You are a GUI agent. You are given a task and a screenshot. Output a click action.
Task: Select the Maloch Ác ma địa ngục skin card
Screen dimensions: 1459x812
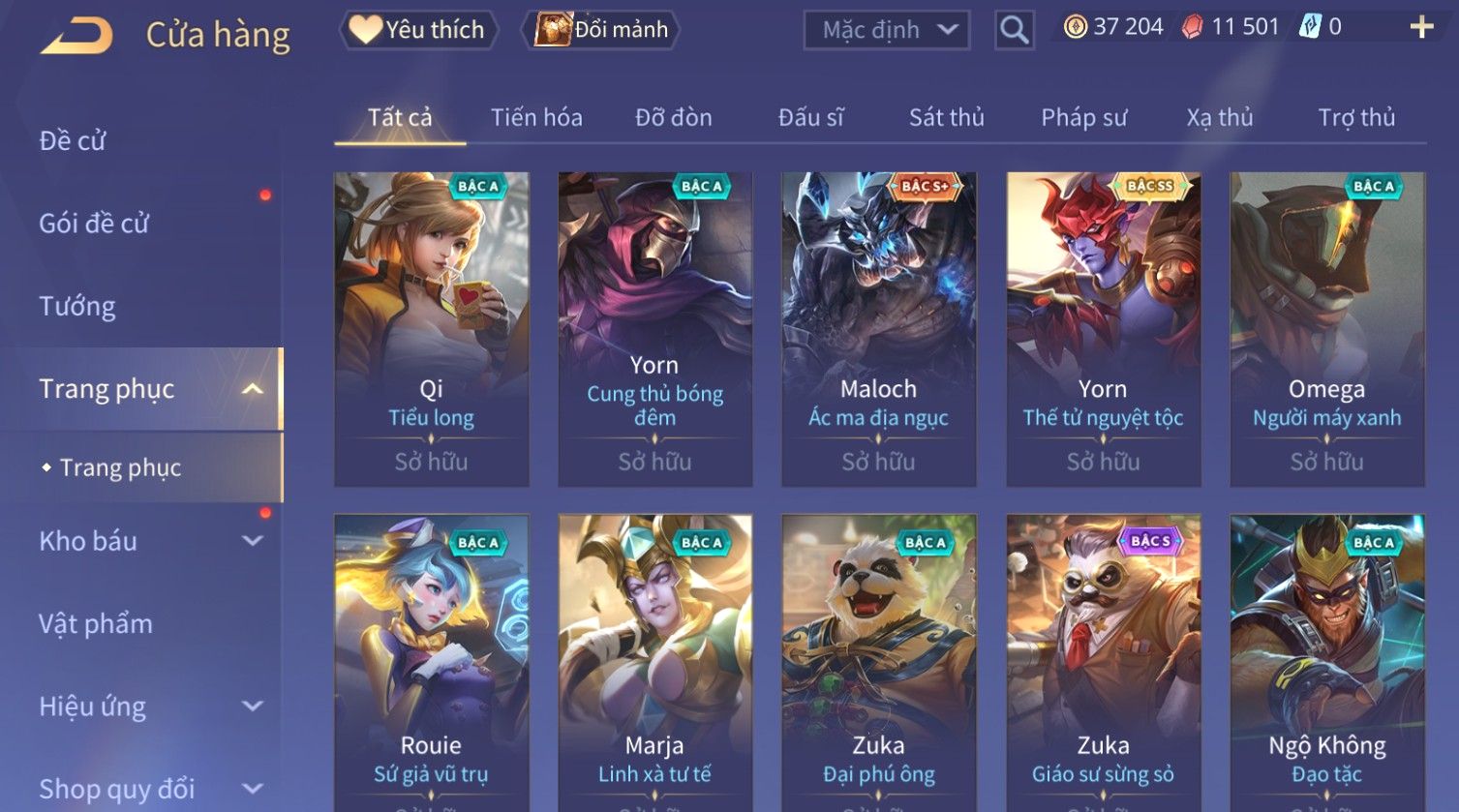click(878, 329)
